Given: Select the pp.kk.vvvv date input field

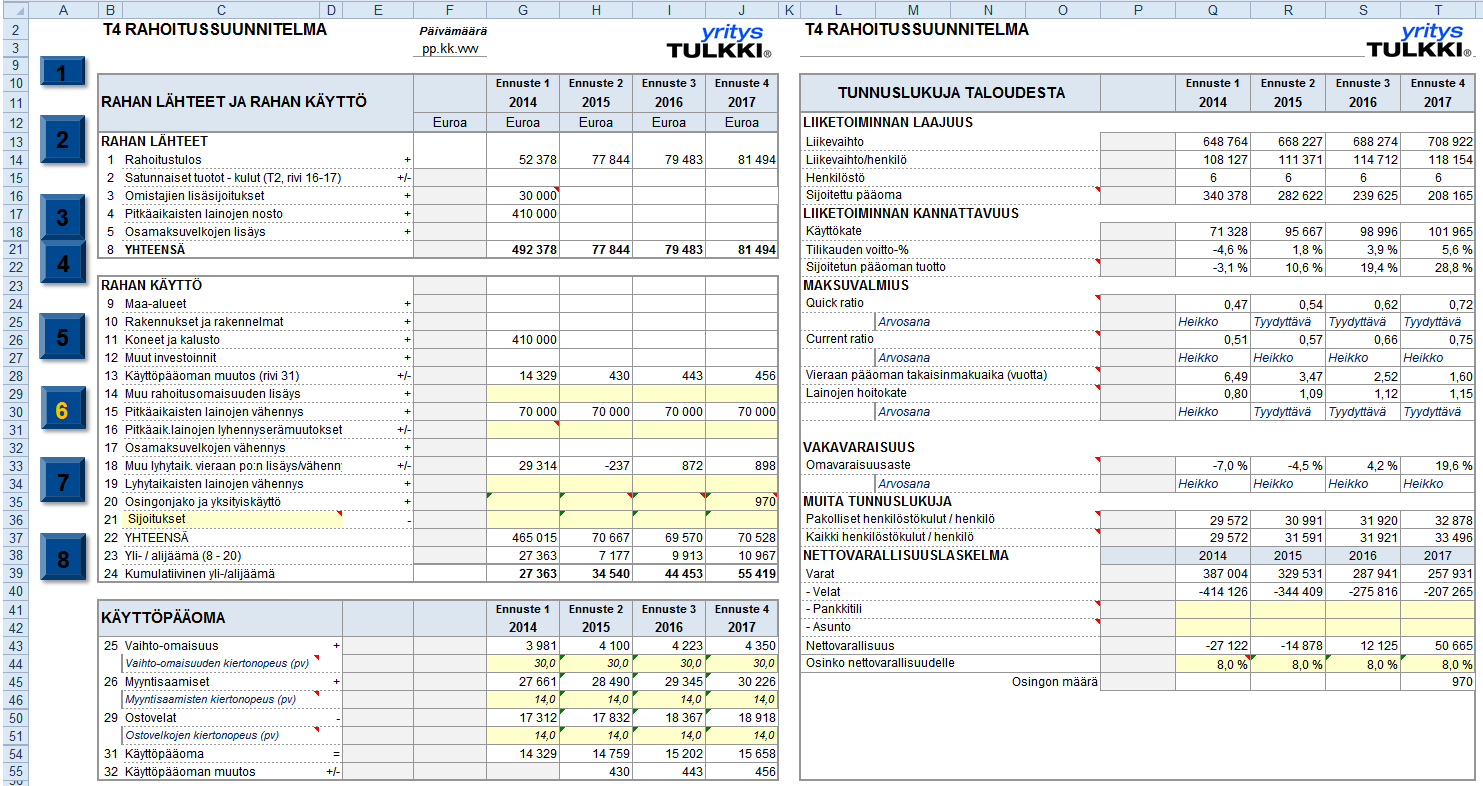Looking at the screenshot, I should click(x=450, y=48).
